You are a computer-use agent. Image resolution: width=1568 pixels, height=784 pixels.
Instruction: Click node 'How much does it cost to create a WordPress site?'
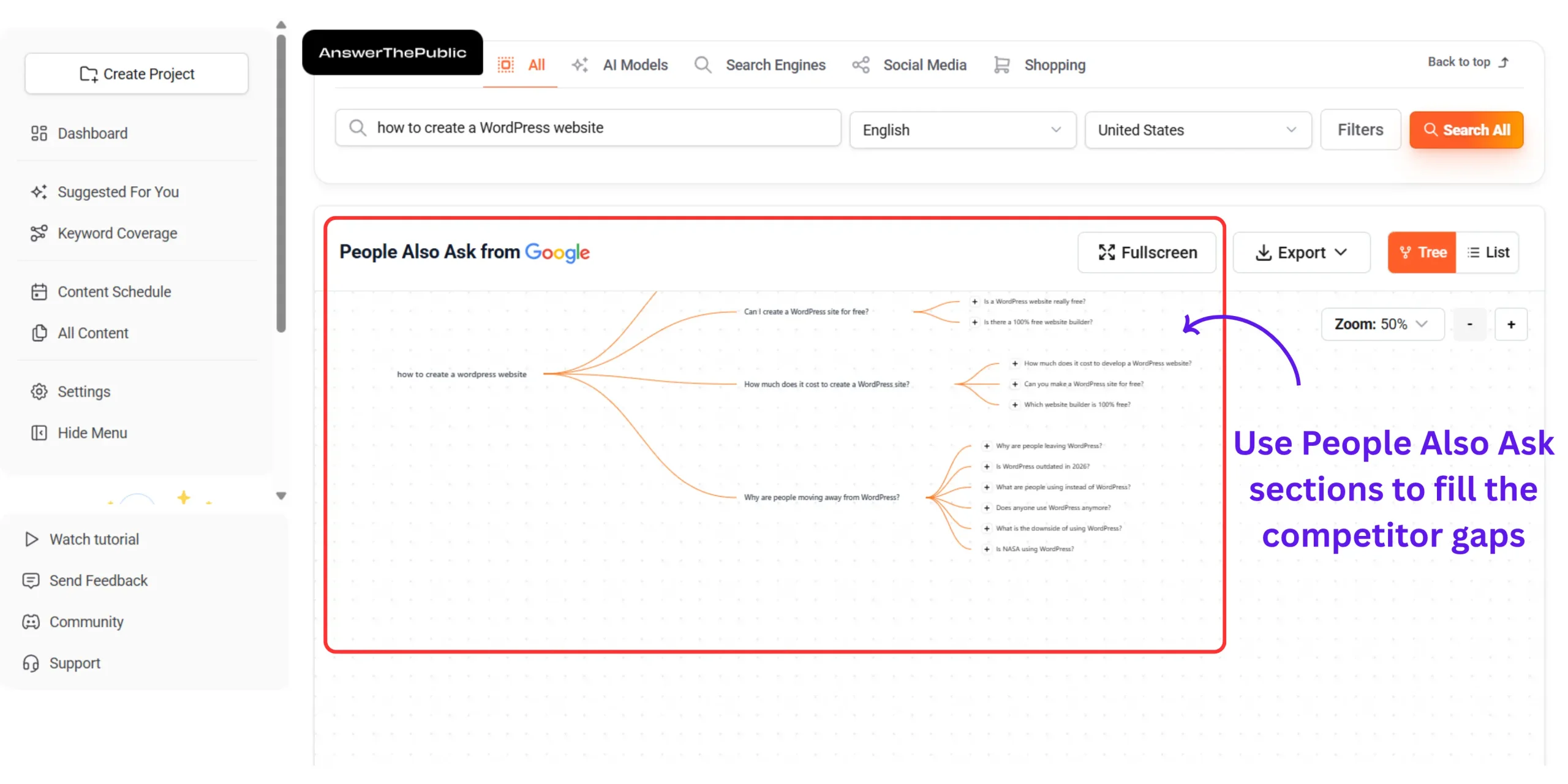tap(827, 384)
